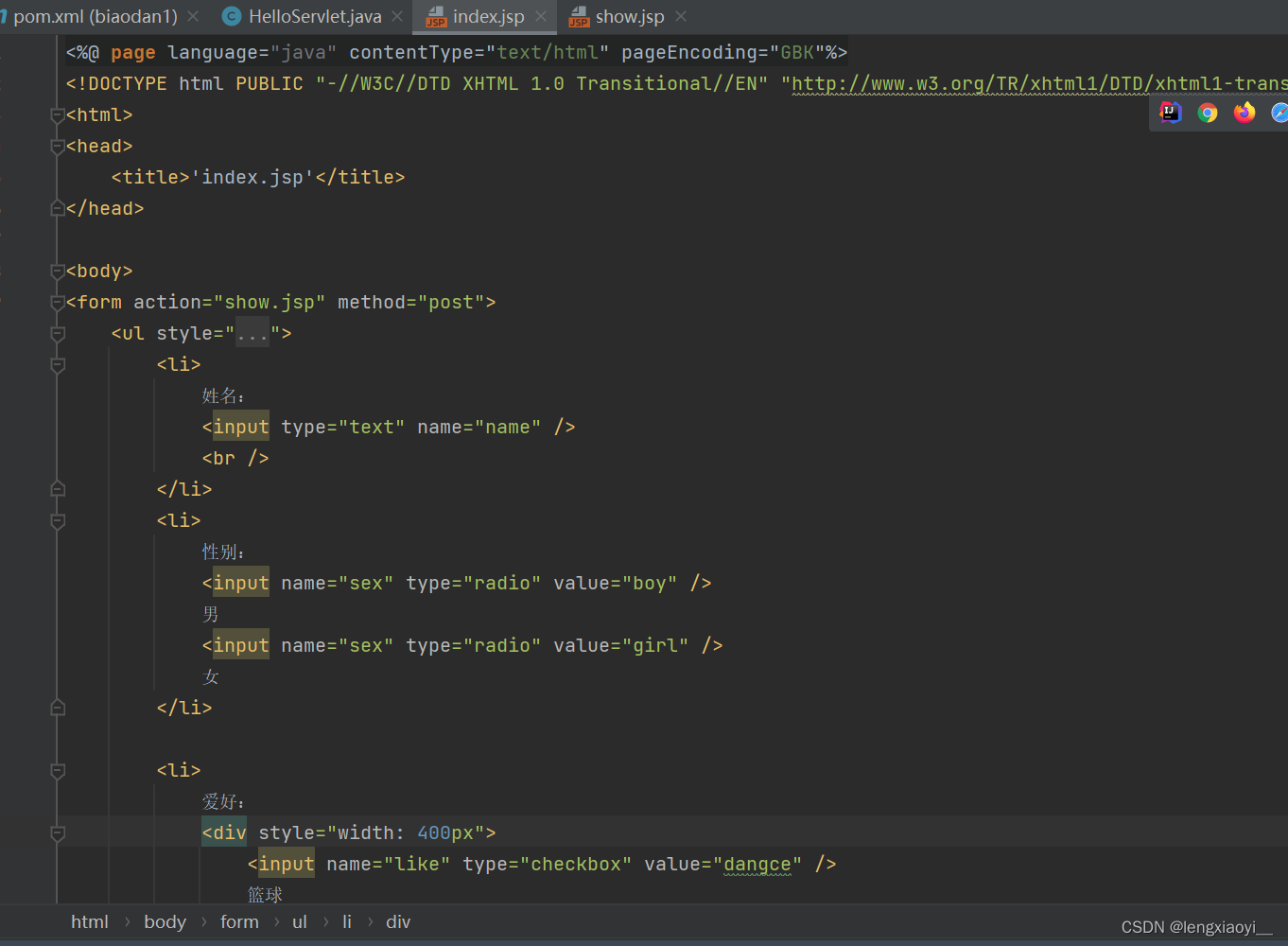Click the xhtml1 DTD URL link
This screenshot has width=1288, height=946.
coord(1040,83)
